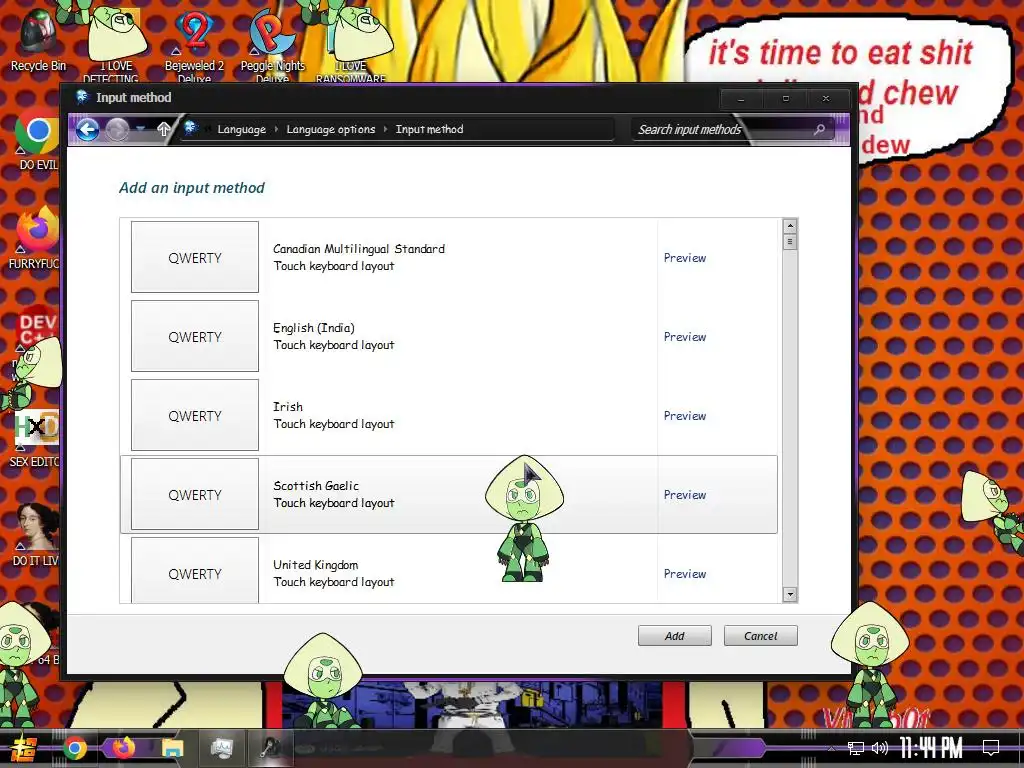Show hidden tray icons chevron

831,748
